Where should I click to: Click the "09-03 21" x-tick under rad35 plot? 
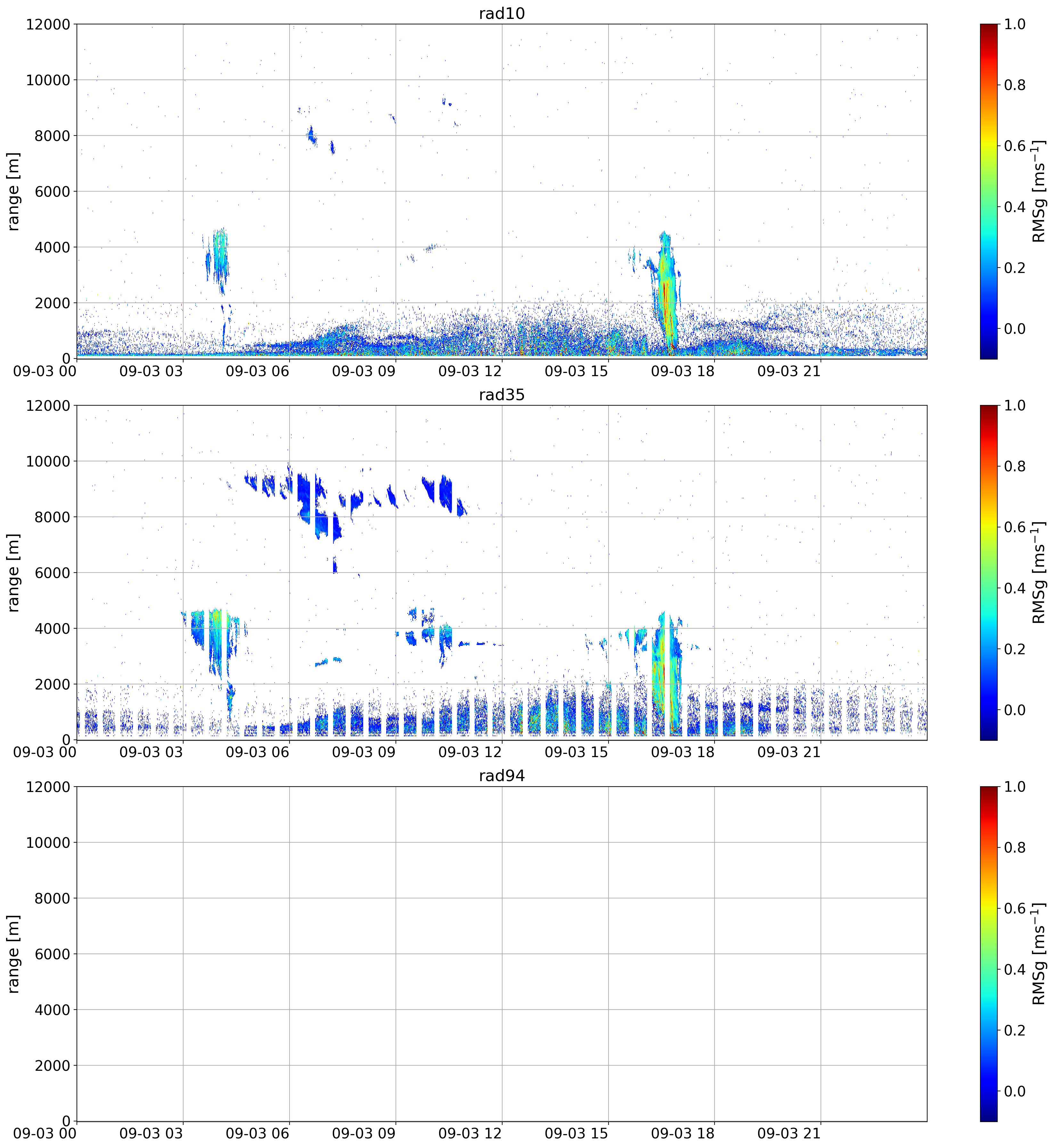[x=789, y=752]
